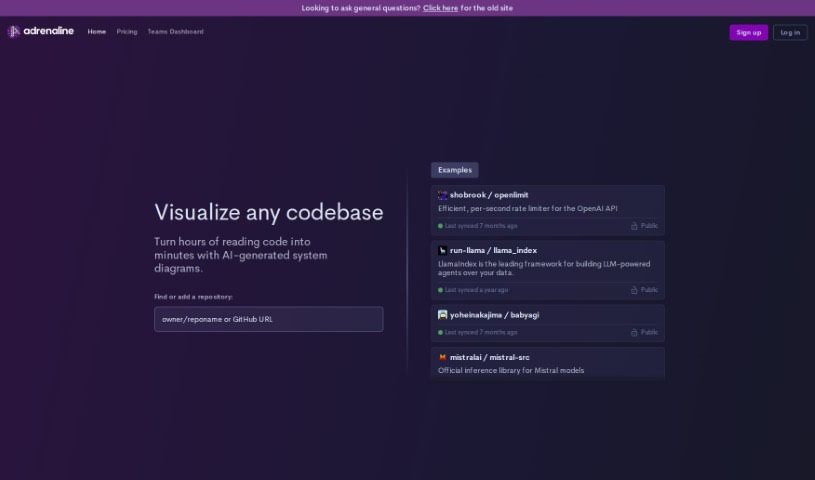This screenshot has height=480, width=815.
Task: Click the run-llama avatar icon
Action: [x=442, y=251]
